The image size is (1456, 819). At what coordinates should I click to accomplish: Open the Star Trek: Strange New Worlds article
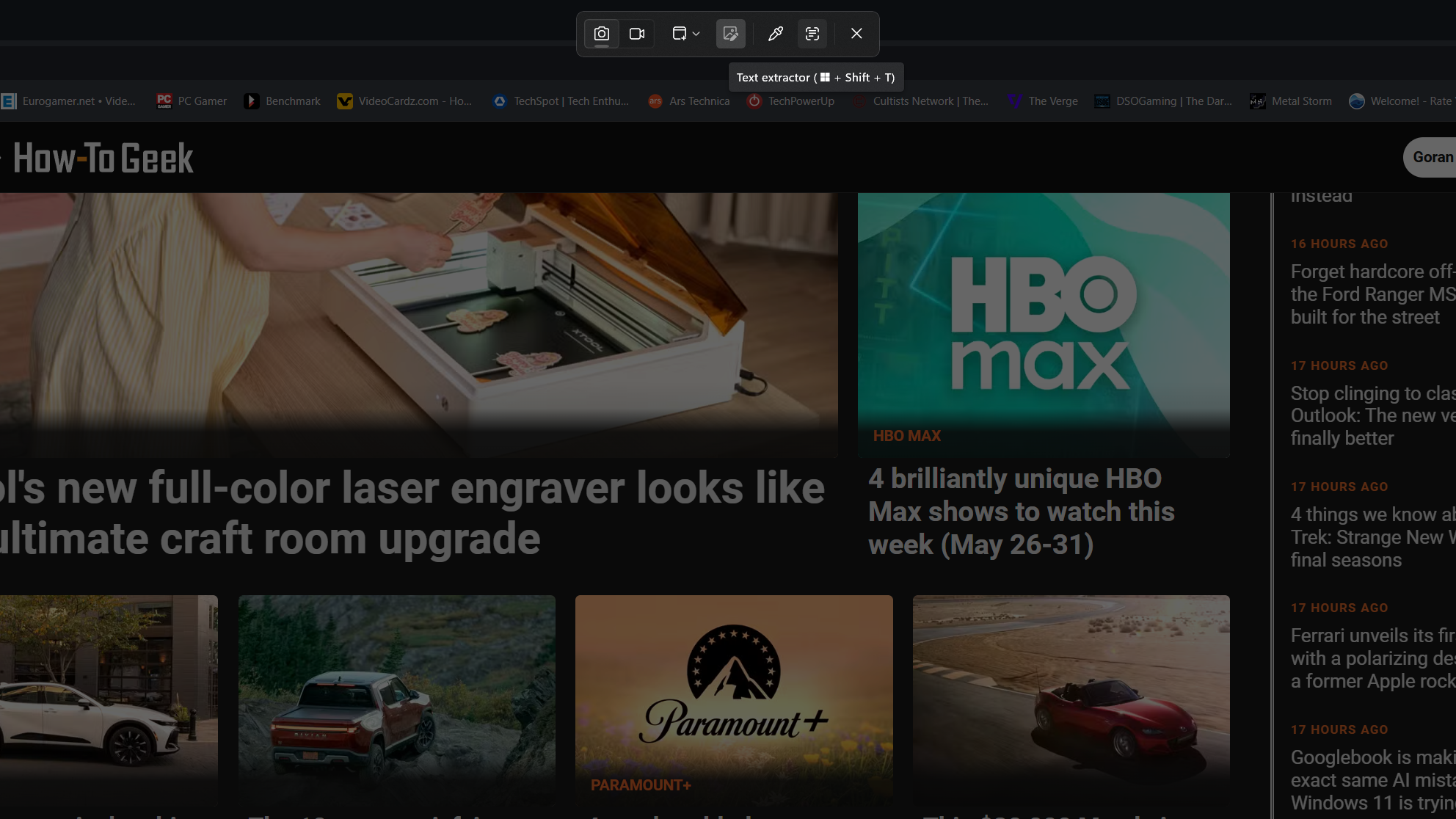1372,537
